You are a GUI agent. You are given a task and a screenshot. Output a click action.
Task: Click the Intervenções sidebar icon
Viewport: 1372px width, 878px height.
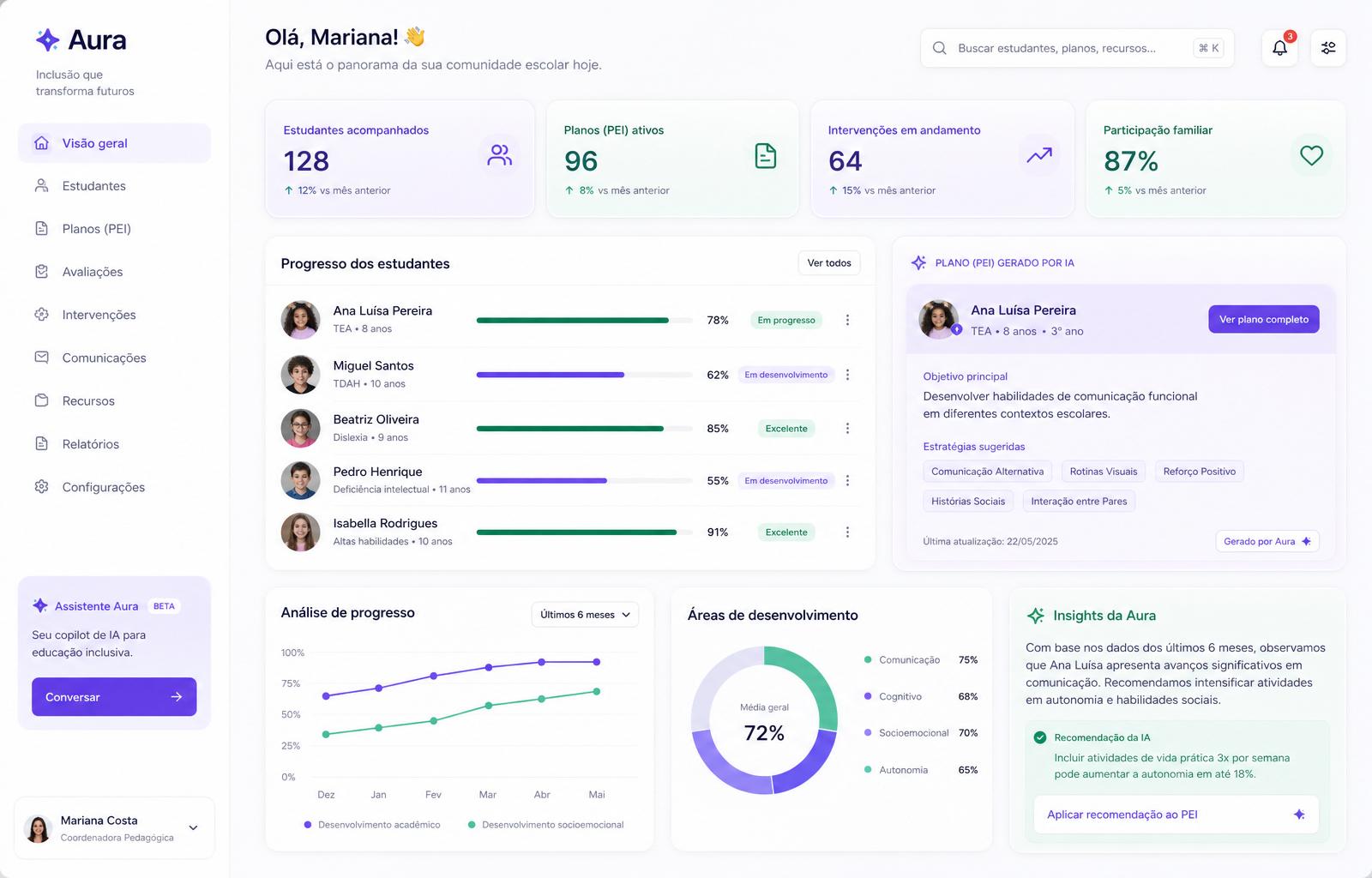pyautogui.click(x=41, y=314)
